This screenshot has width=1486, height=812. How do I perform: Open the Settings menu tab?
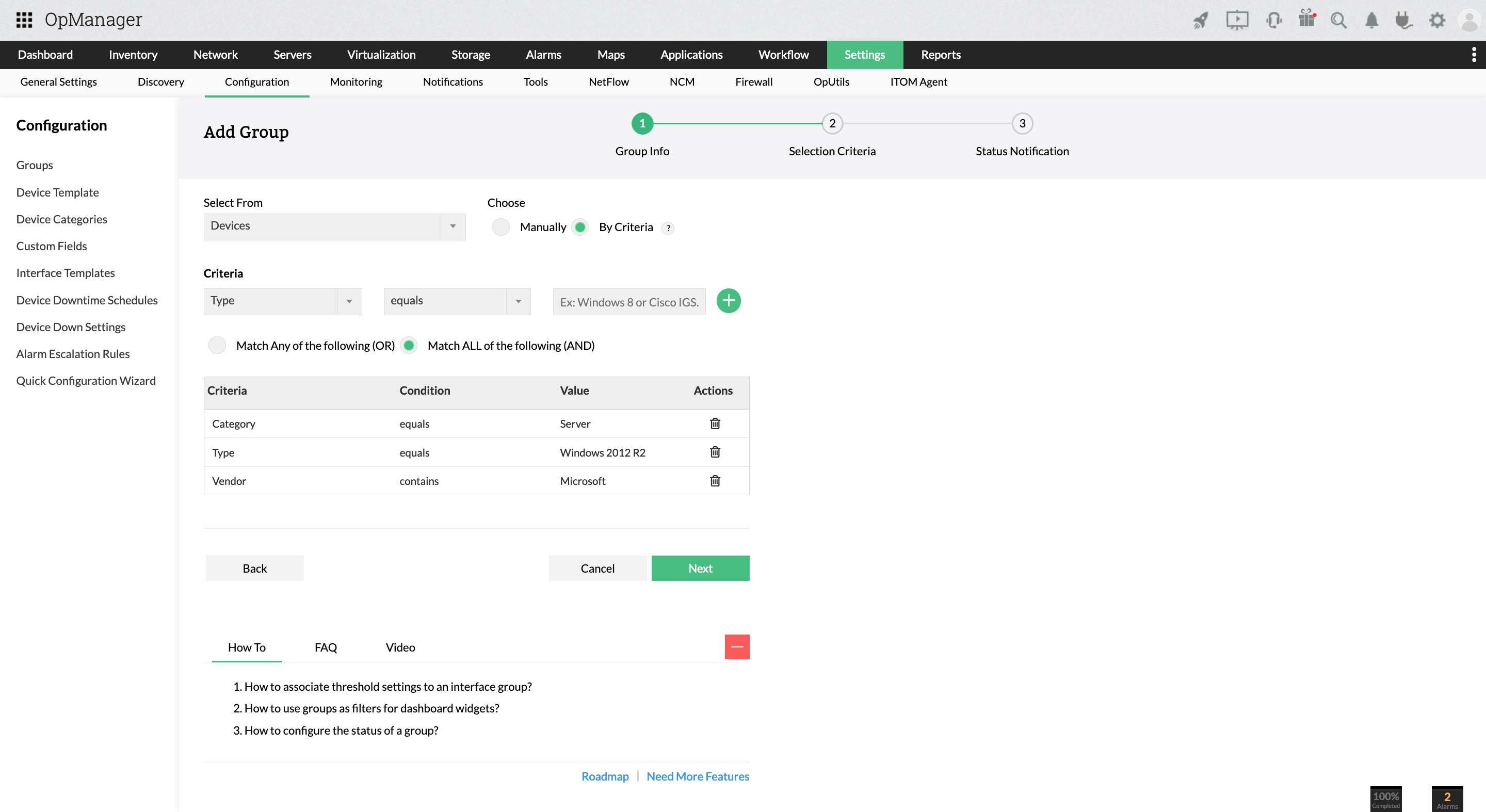click(864, 55)
